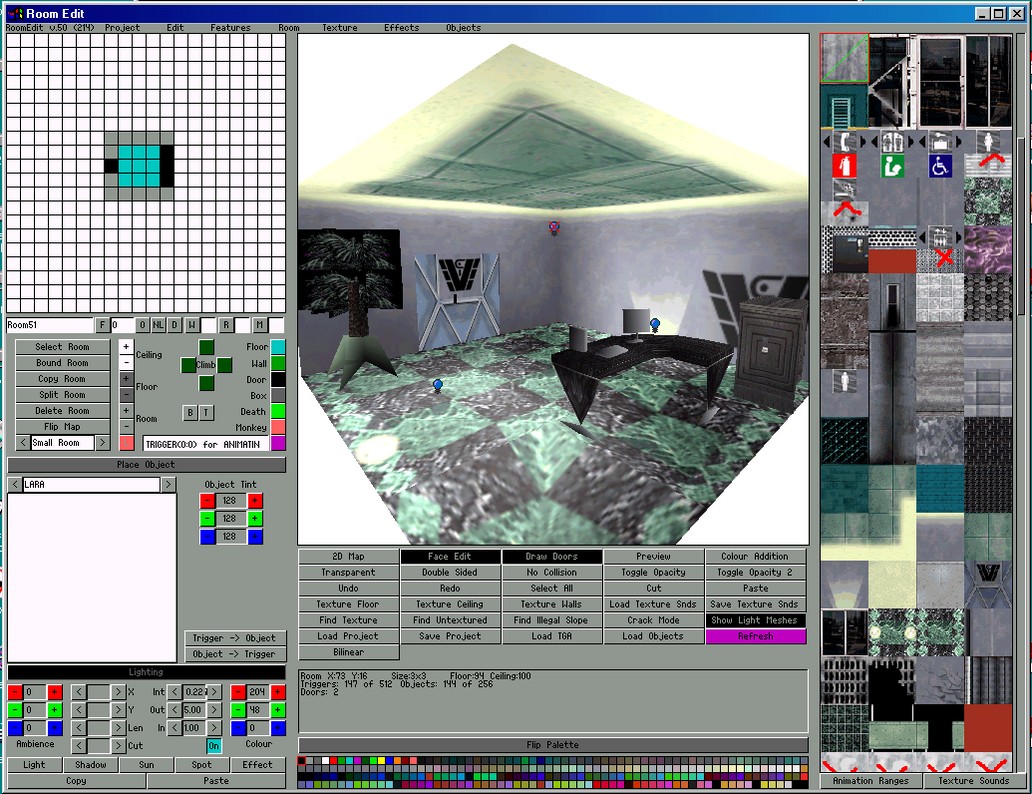
Task: Click the purple Refresh button
Action: [755, 637]
